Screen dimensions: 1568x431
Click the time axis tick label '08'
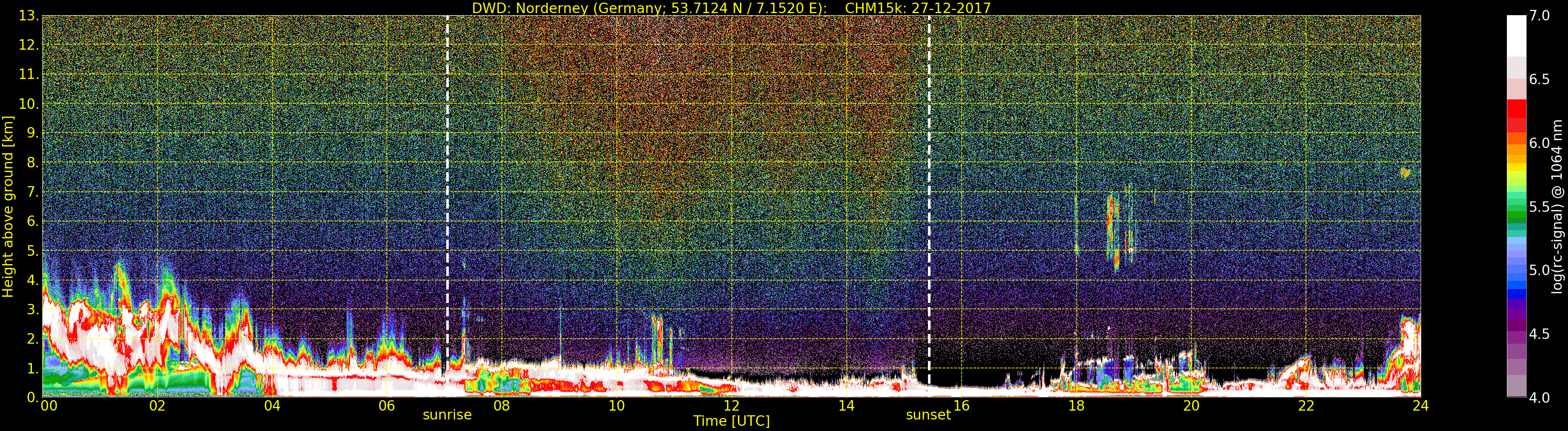[502, 406]
